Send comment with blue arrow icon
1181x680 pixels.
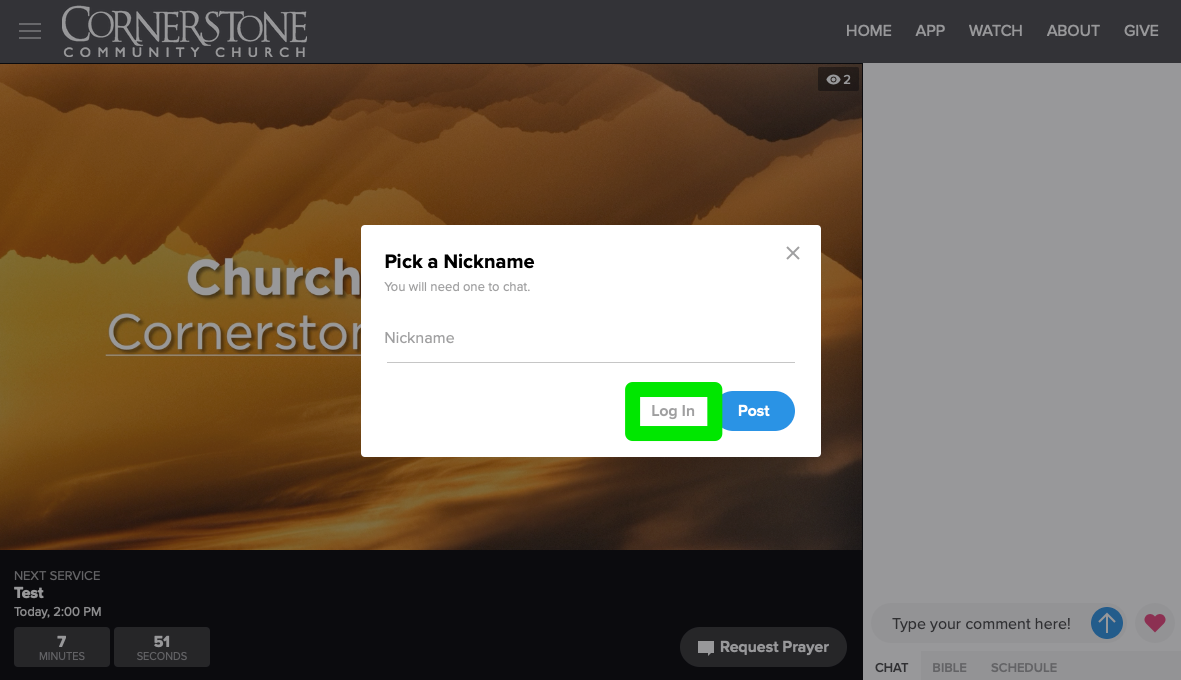click(1106, 623)
